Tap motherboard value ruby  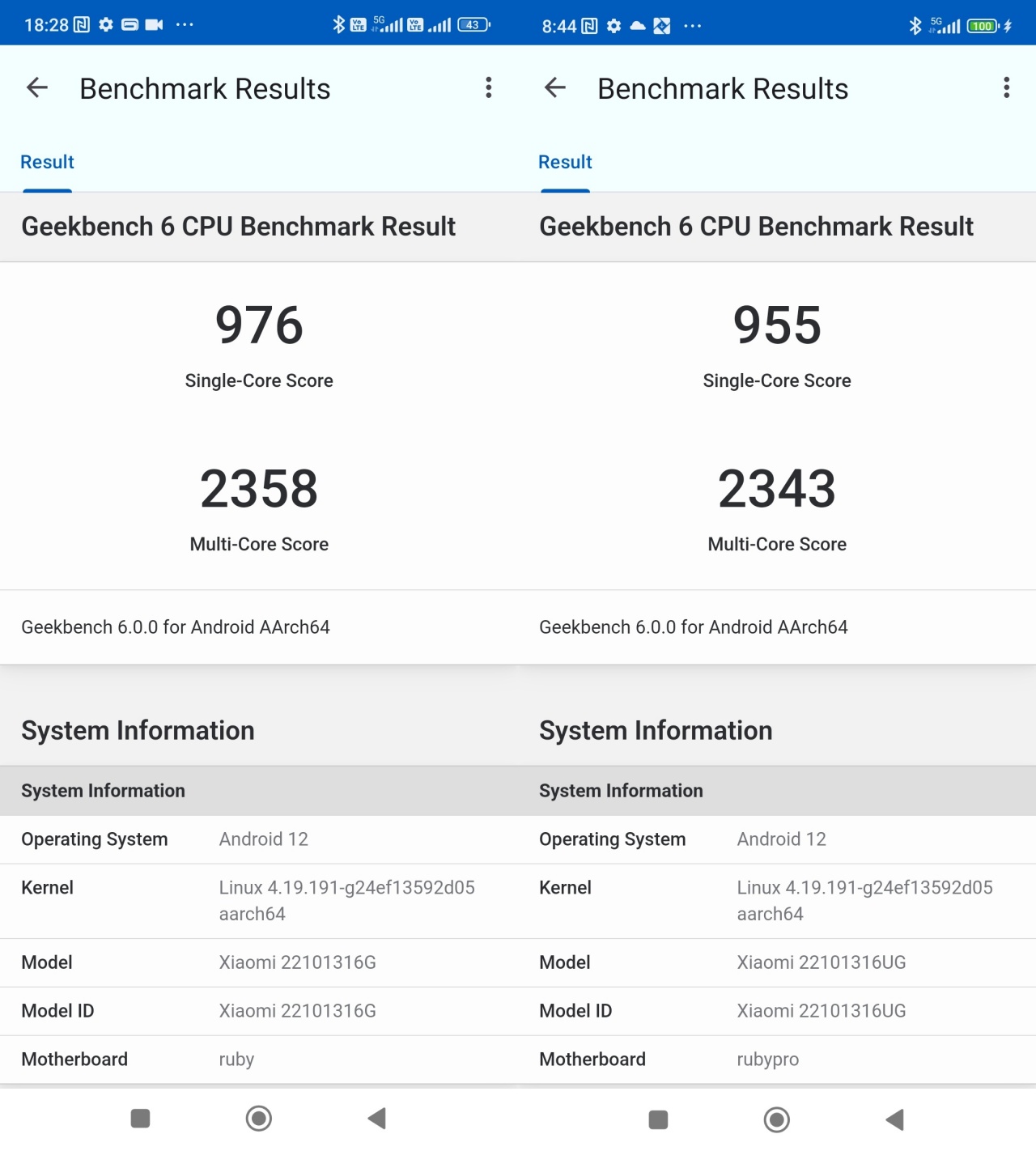click(x=236, y=1060)
